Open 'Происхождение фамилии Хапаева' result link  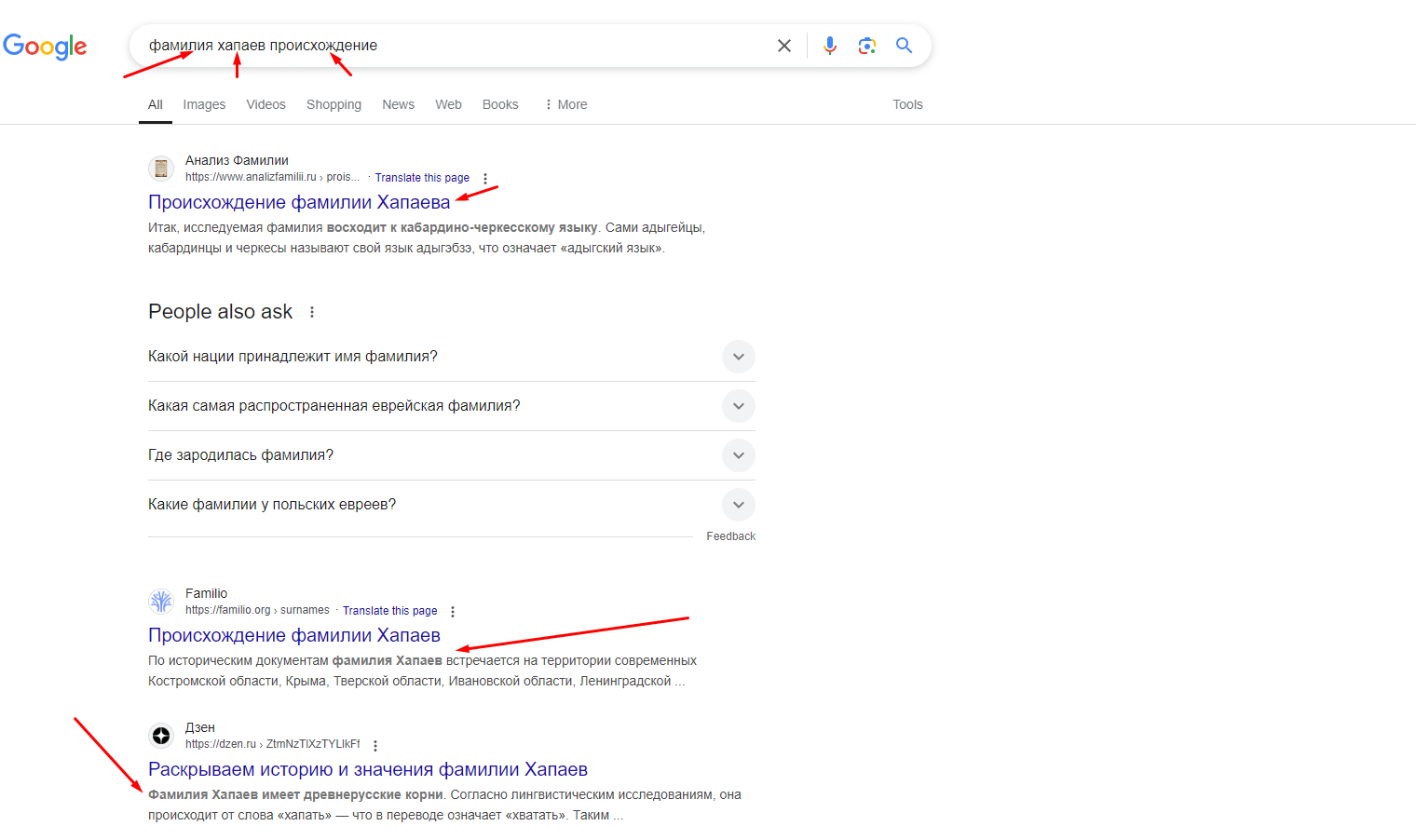[x=298, y=202]
